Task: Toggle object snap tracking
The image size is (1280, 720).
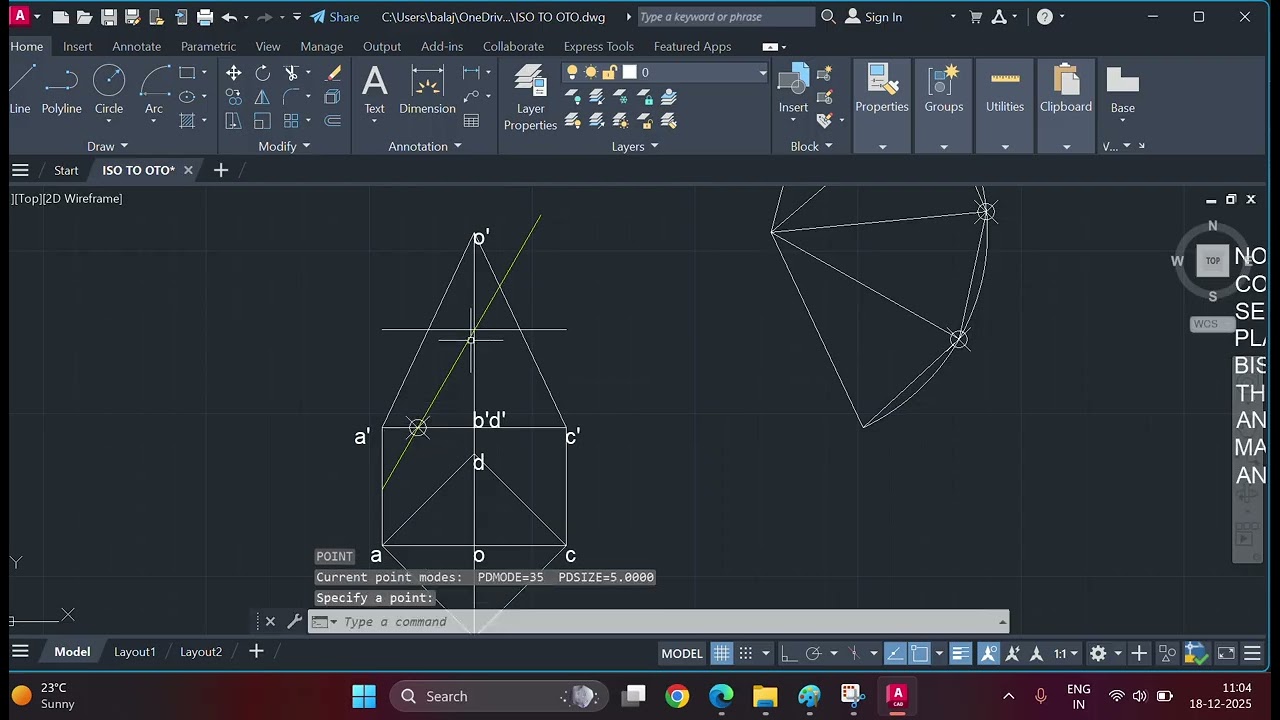Action: click(x=895, y=653)
